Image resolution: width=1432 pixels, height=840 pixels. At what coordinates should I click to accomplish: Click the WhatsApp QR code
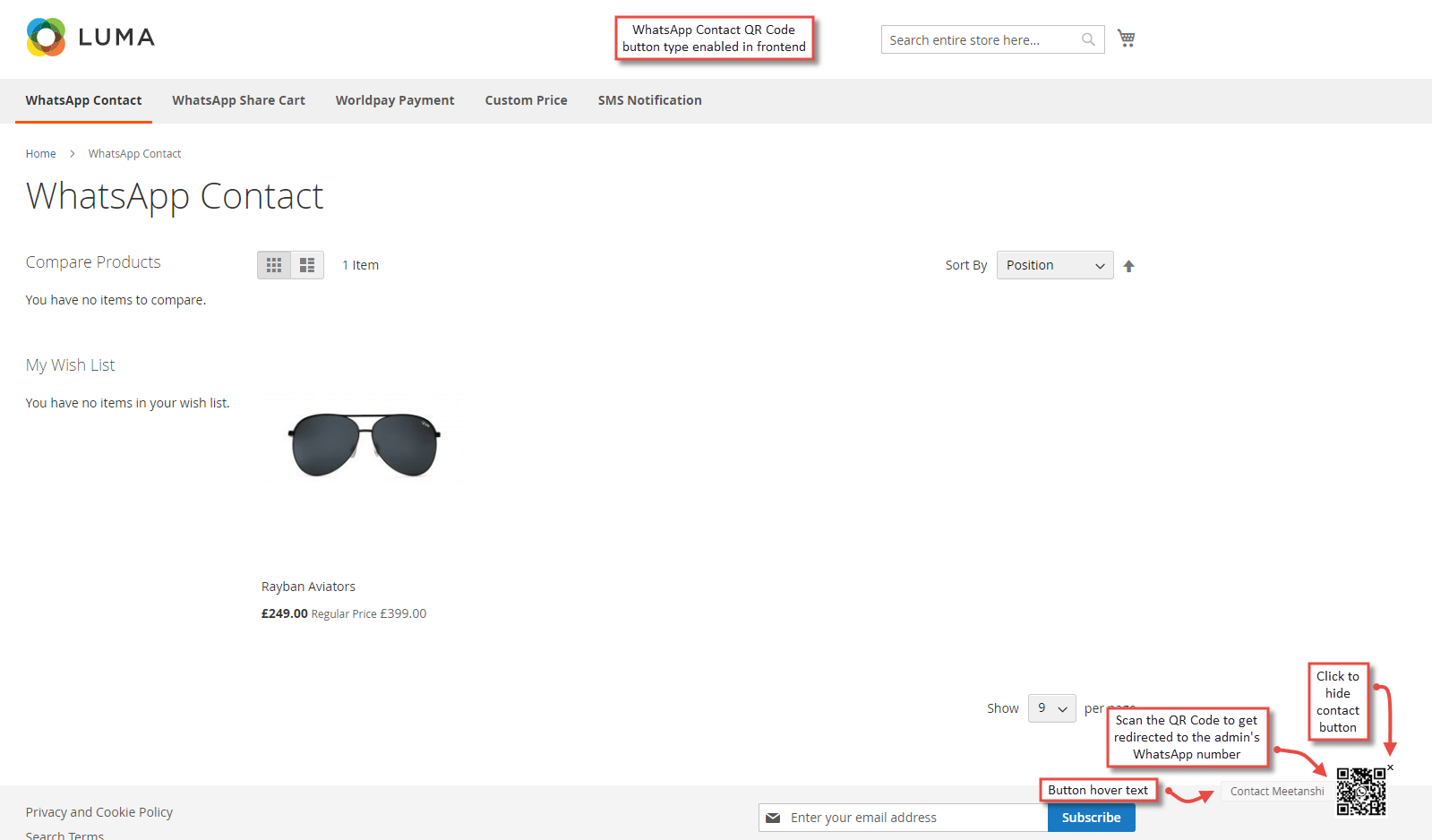[1361, 792]
